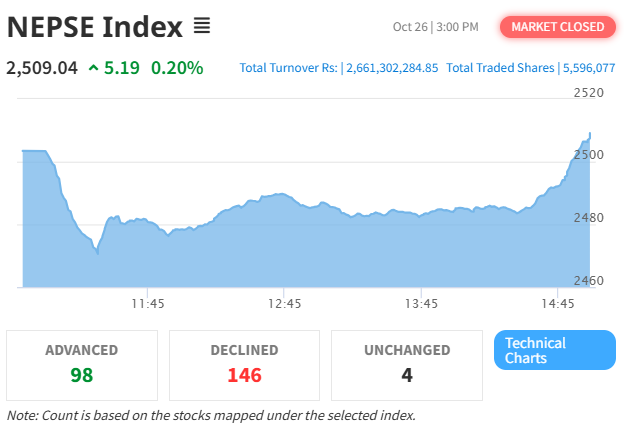Click the 11:45 time label on chart axis
The image size is (624, 437).
[147, 303]
